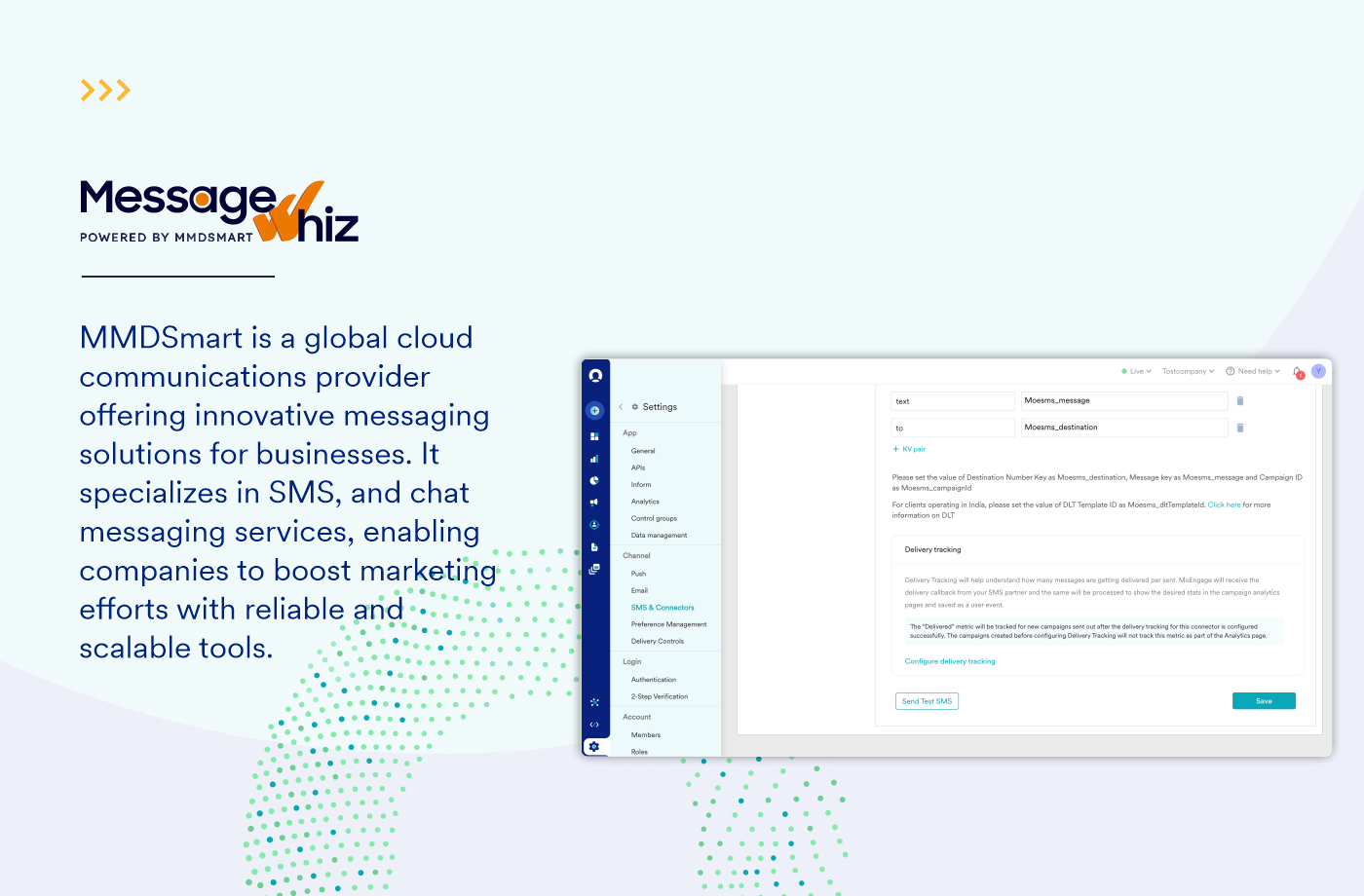The width and height of the screenshot is (1364, 896).
Task: Click the Channel section heading
Action: 636,556
